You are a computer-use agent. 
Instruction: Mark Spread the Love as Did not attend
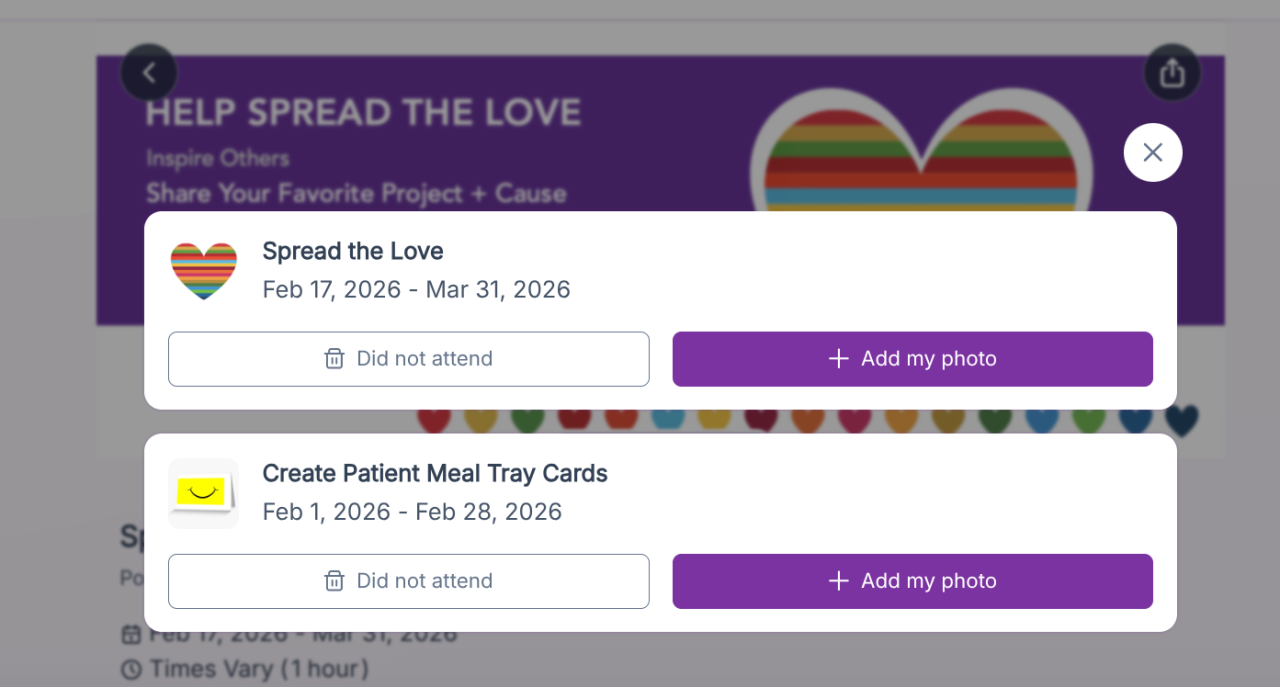click(408, 359)
